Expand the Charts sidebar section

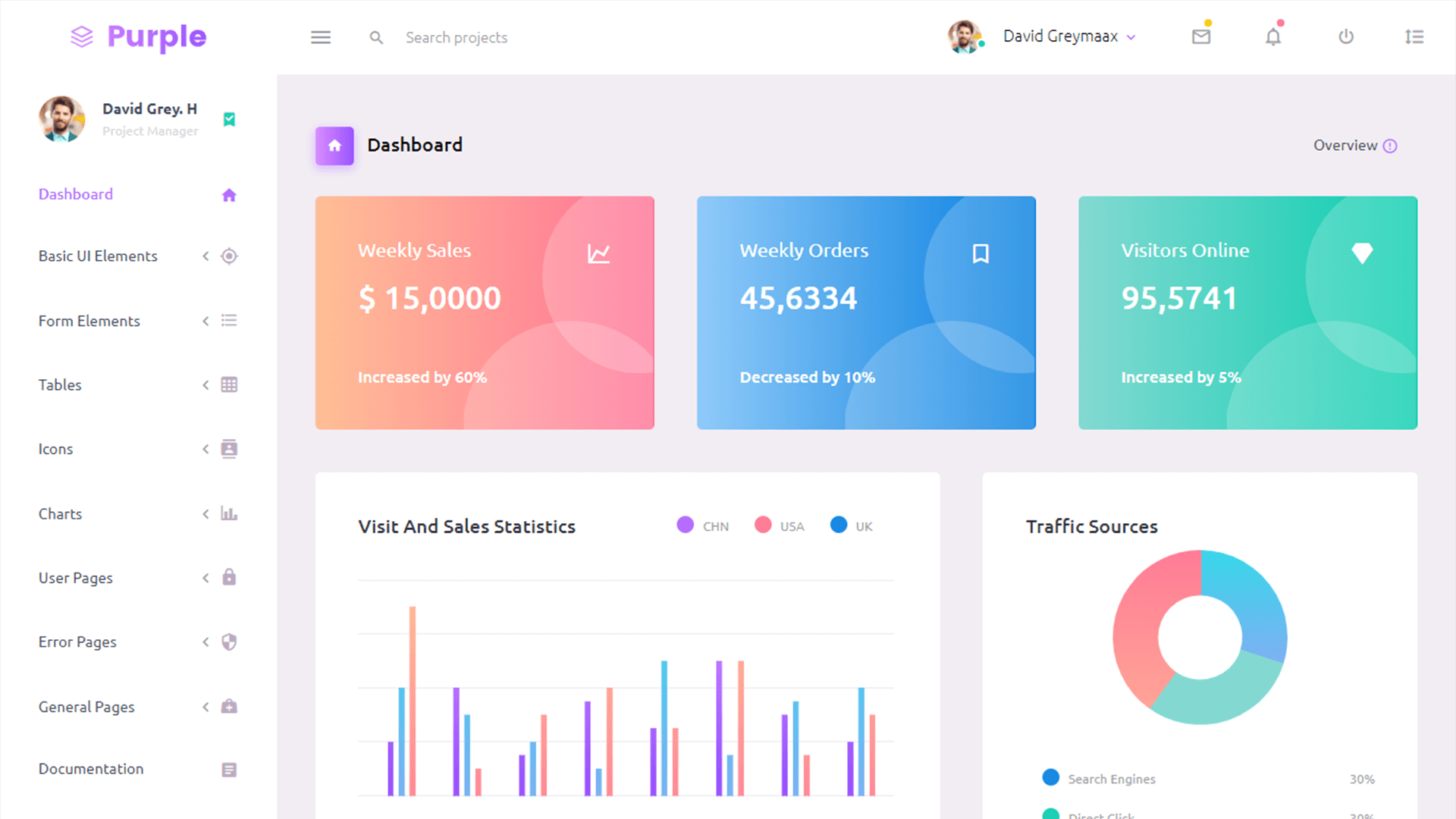[61, 514]
